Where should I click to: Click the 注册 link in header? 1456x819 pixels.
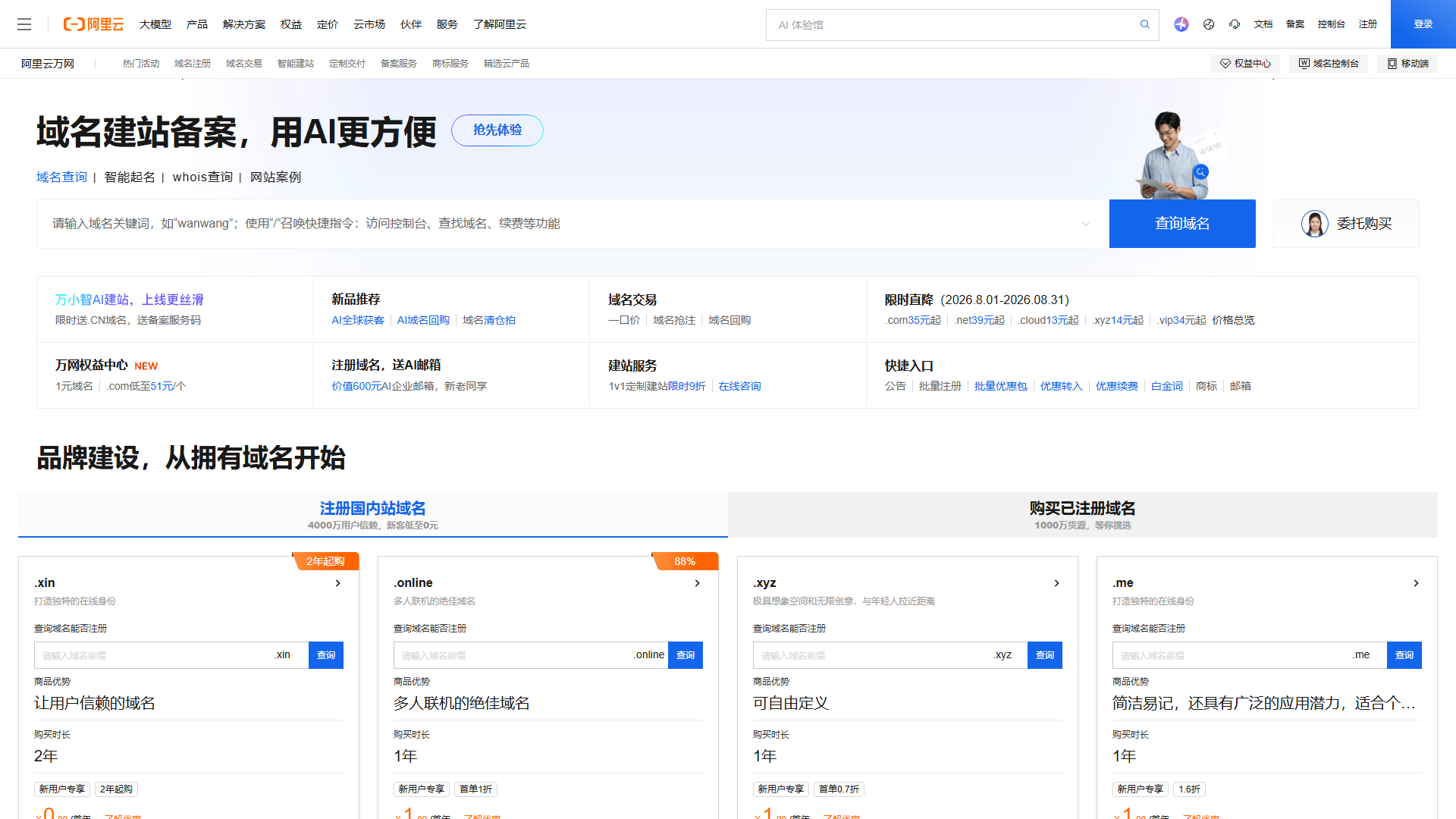pos(1368,24)
